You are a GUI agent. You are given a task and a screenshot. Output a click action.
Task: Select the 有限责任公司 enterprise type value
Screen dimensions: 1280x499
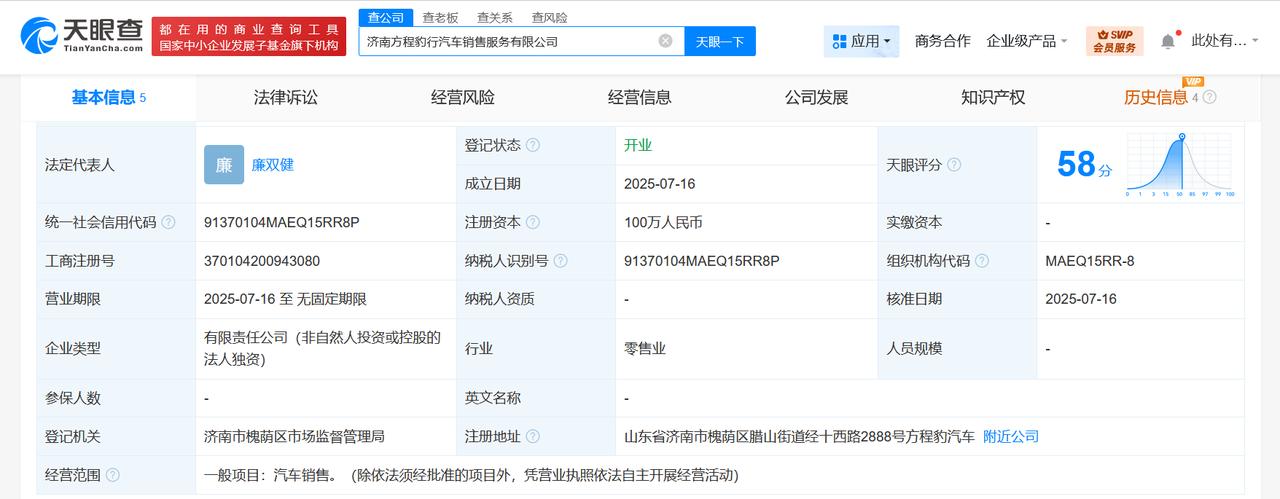pyautogui.click(x=322, y=349)
